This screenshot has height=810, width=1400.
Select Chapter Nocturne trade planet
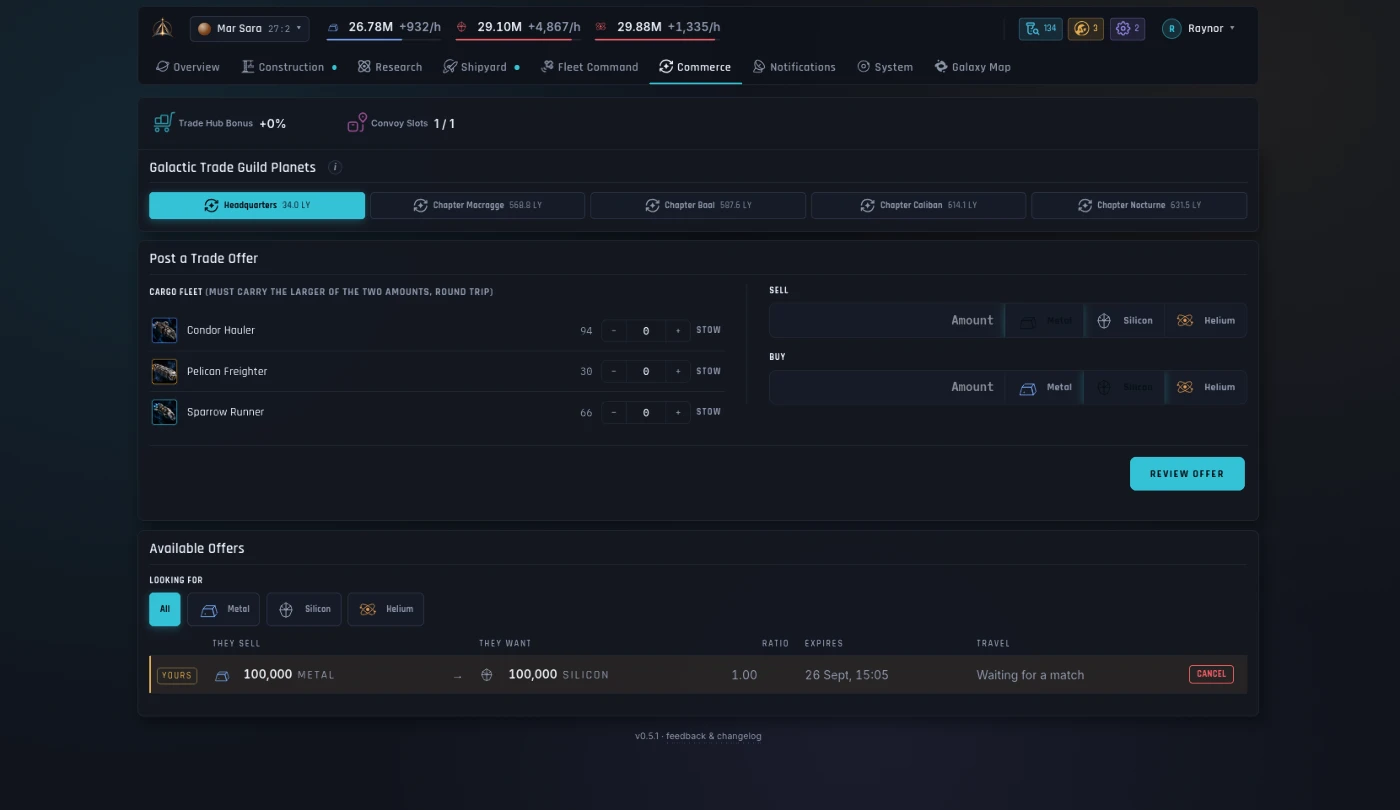(1139, 205)
